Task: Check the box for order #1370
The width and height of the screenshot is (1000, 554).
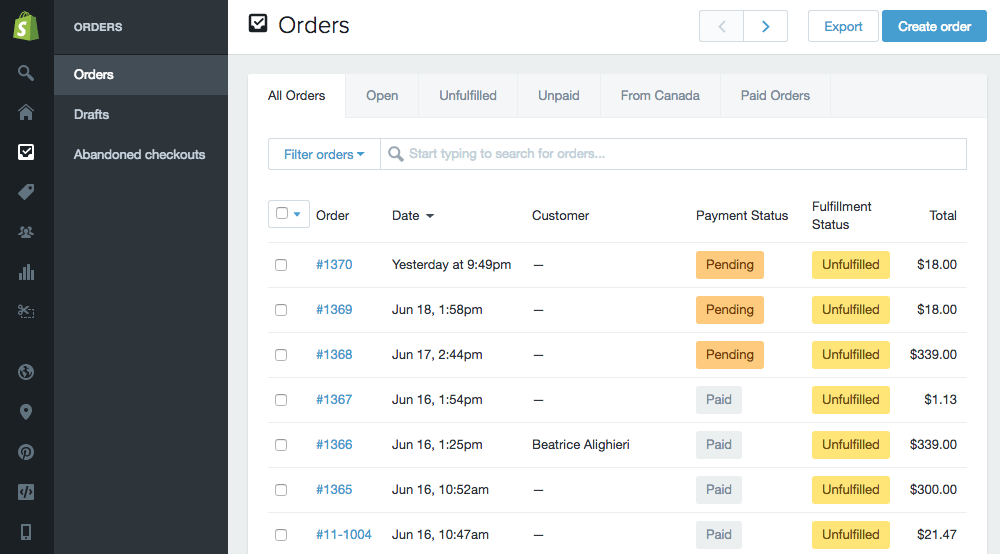Action: (281, 265)
